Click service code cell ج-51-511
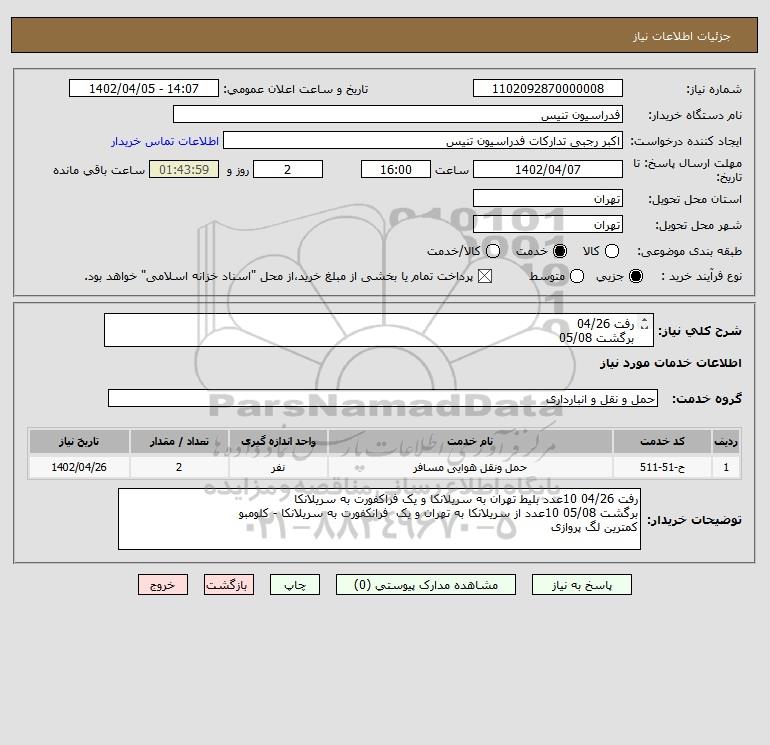 tap(662, 467)
